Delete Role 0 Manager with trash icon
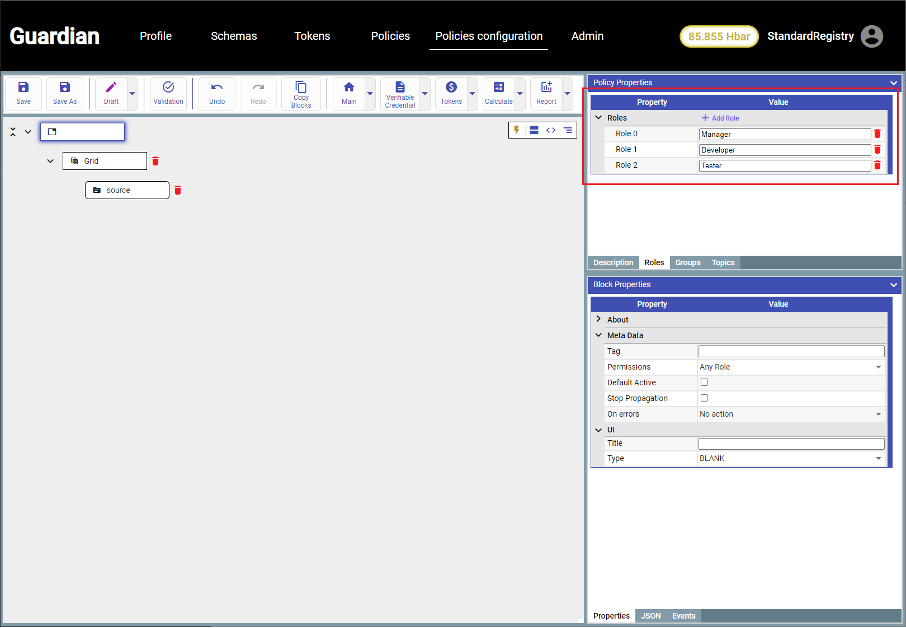The image size is (906, 628). pos(878,134)
